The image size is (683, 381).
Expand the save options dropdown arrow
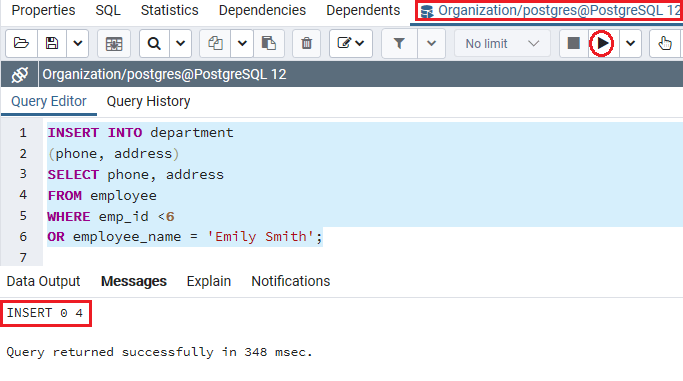[78, 44]
